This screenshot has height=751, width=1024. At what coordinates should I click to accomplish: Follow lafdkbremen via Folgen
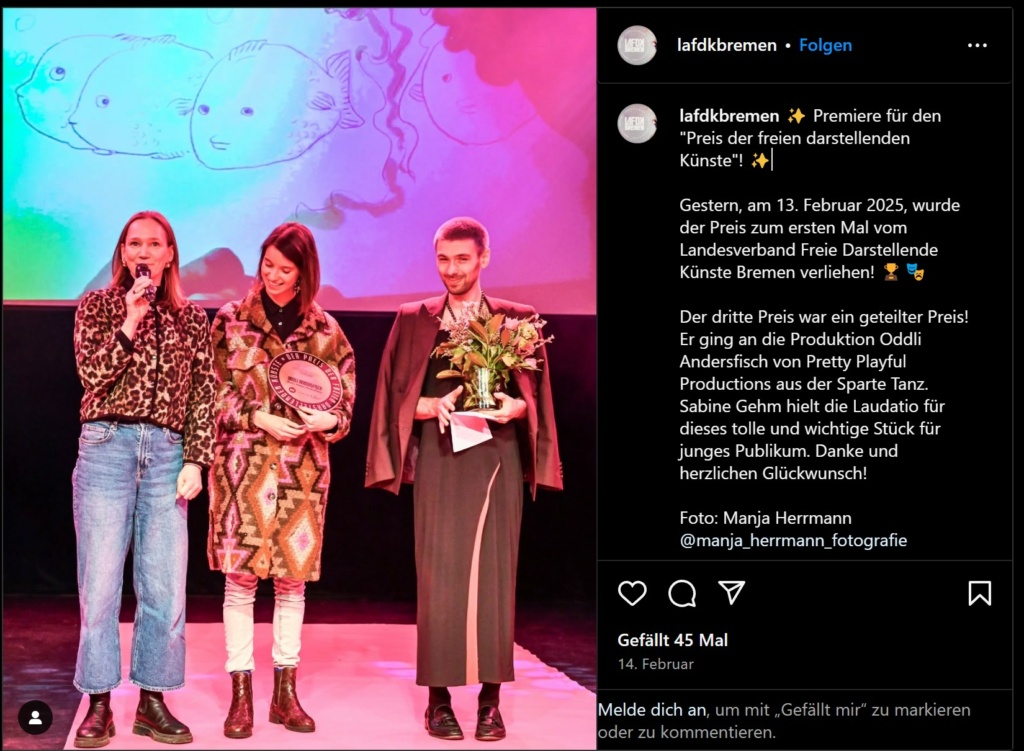click(825, 45)
